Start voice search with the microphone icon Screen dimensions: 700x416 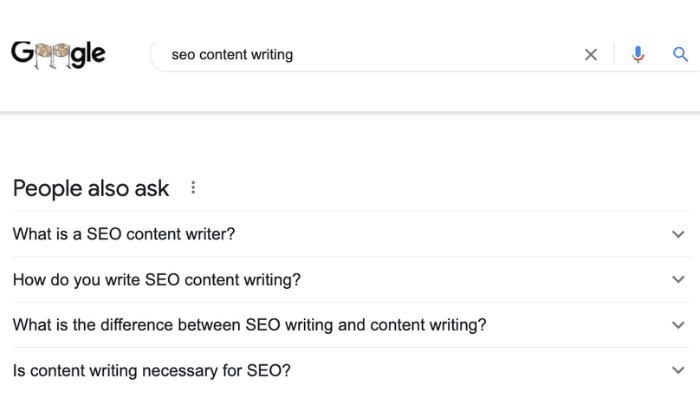pyautogui.click(x=638, y=55)
